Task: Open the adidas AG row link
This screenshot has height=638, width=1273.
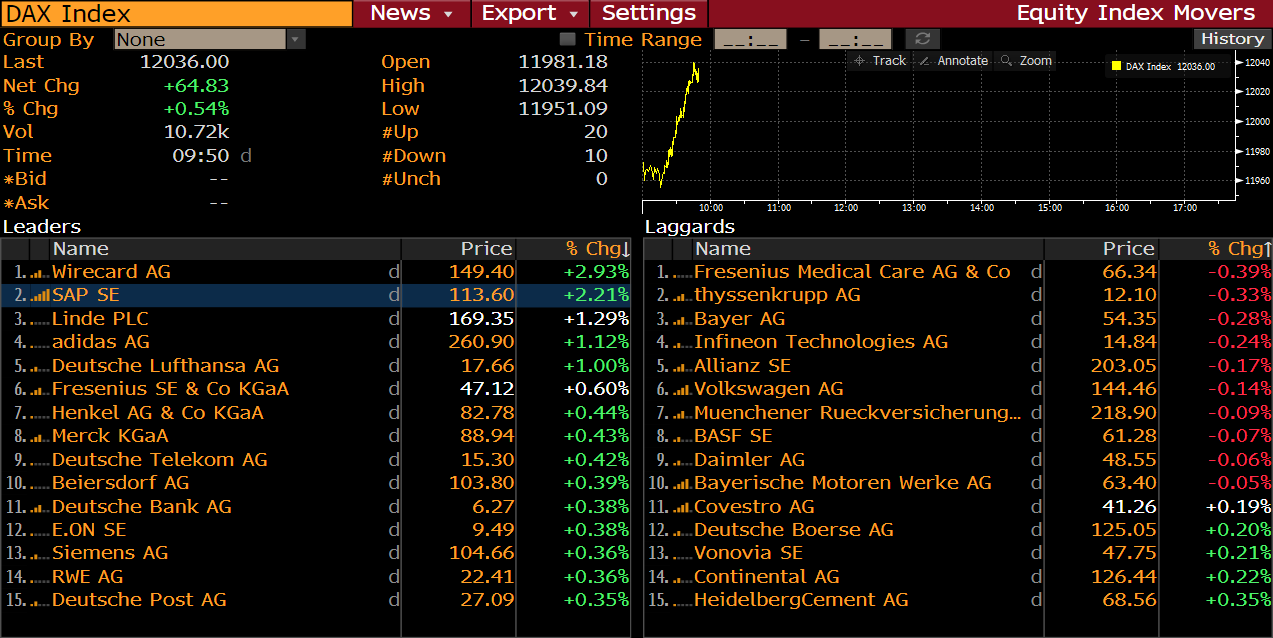Action: coord(101,342)
